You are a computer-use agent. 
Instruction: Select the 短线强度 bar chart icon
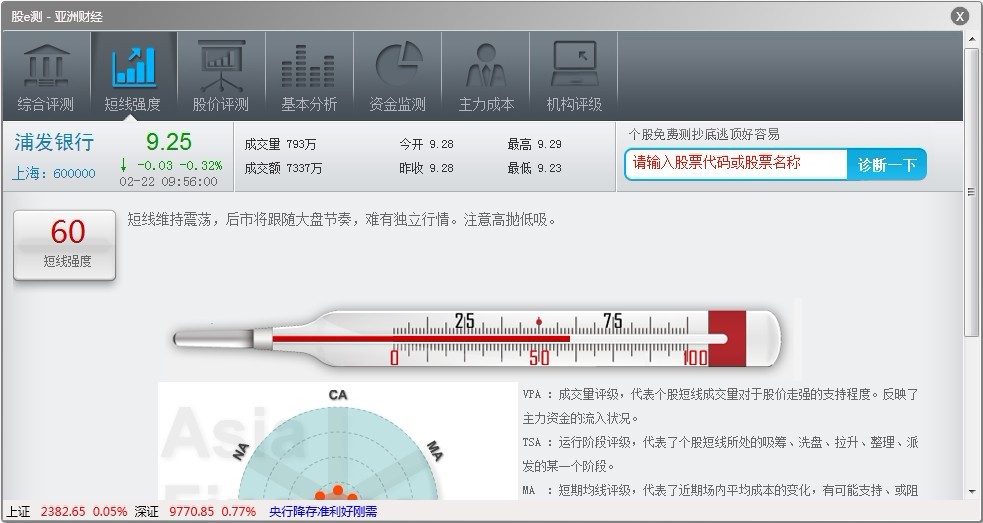[x=134, y=67]
